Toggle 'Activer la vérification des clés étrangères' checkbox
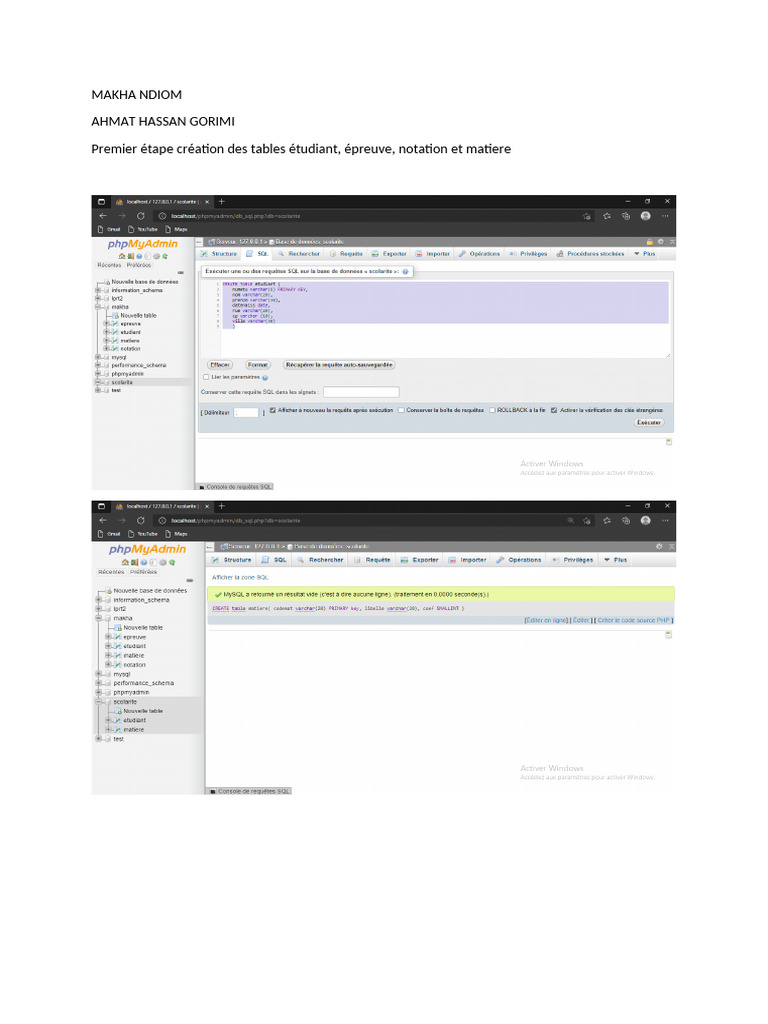The height and width of the screenshot is (1024, 768). 554,410
